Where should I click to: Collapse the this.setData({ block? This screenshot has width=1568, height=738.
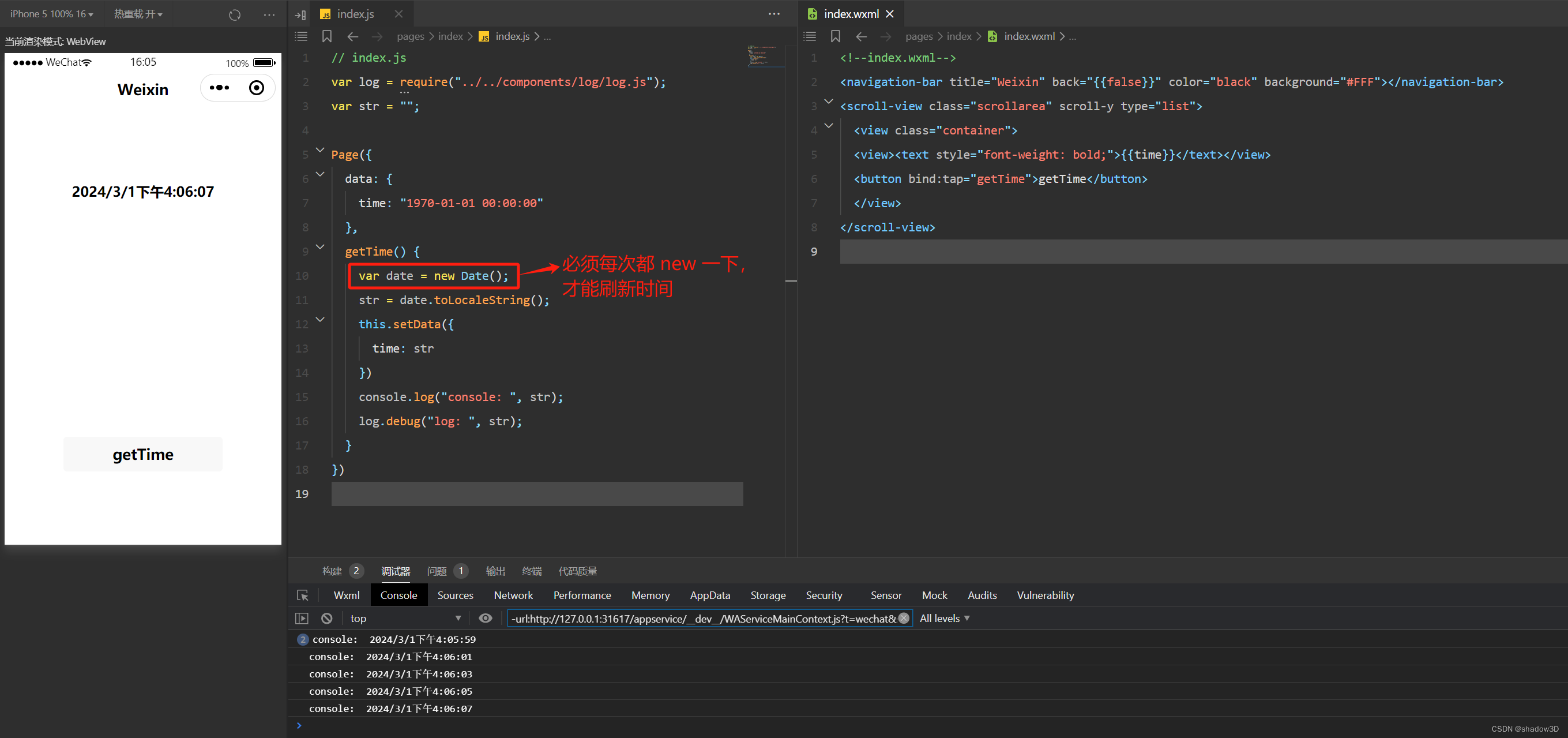(320, 319)
